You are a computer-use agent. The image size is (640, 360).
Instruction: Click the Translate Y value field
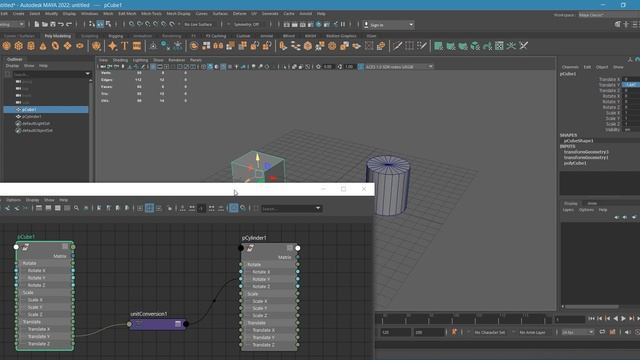pos(631,85)
